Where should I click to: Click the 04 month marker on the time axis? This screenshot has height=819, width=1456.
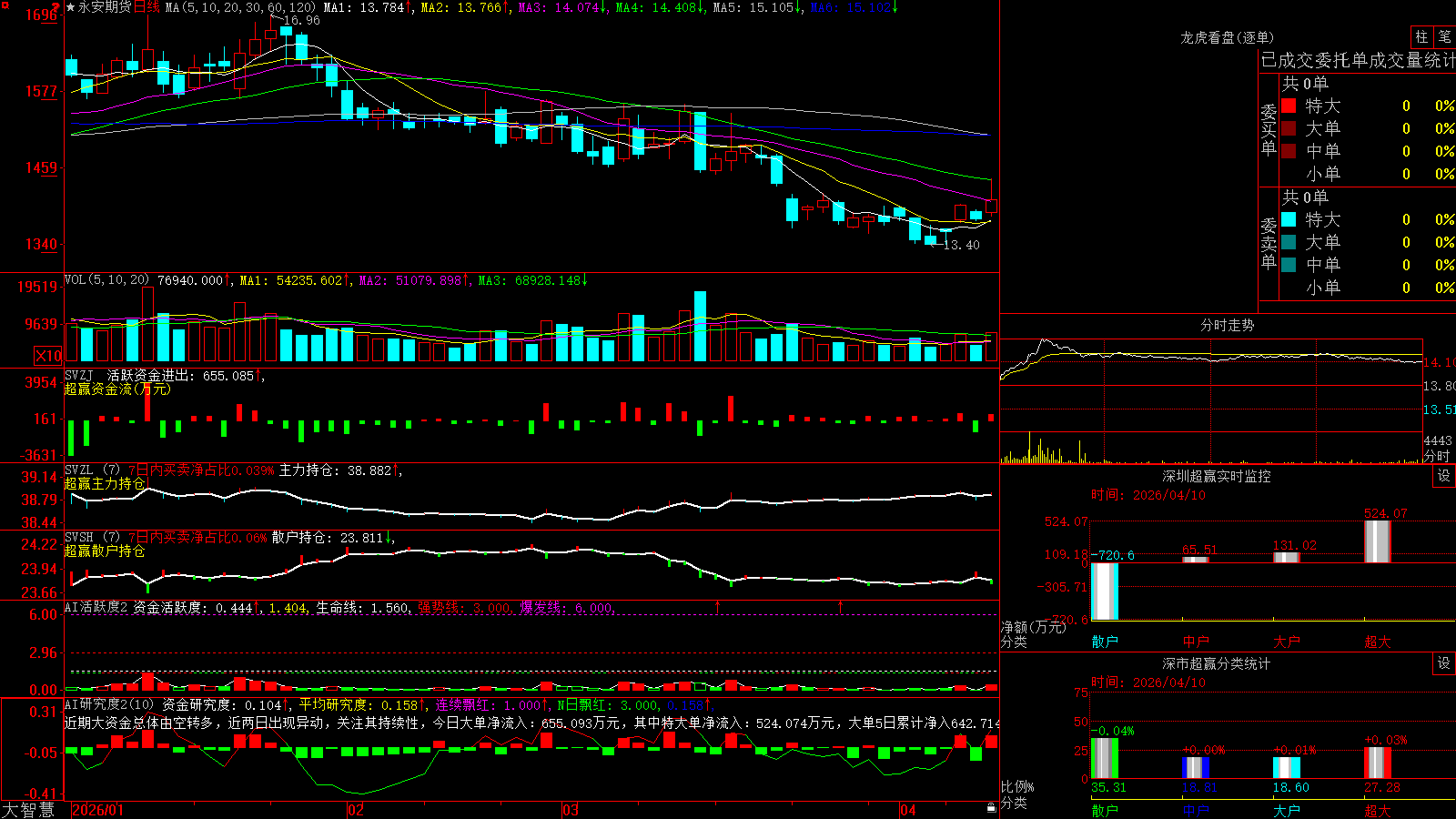(x=908, y=810)
